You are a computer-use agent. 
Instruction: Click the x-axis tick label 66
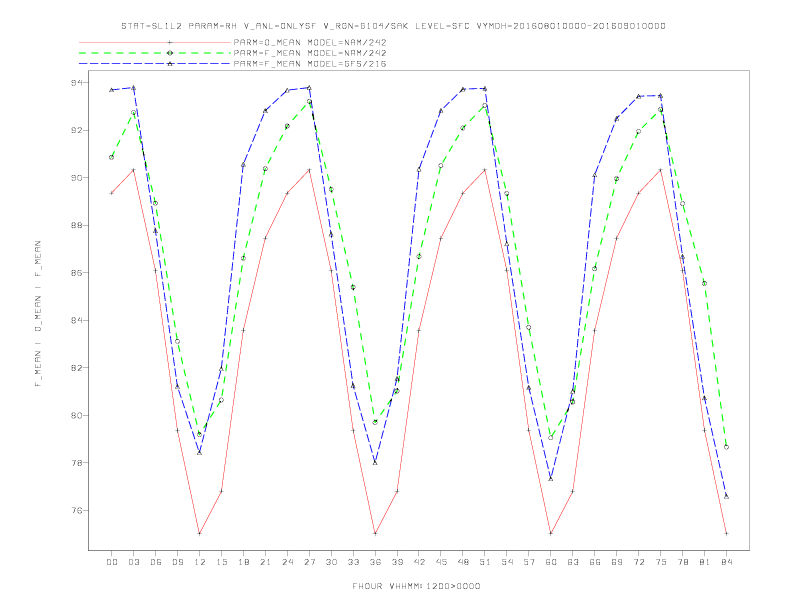tap(595, 562)
